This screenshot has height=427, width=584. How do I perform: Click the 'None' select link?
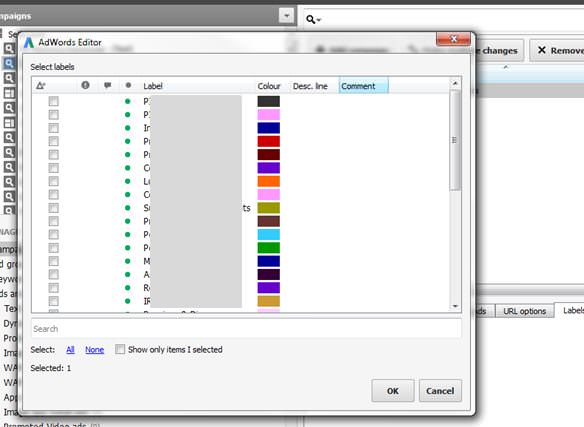pos(95,349)
